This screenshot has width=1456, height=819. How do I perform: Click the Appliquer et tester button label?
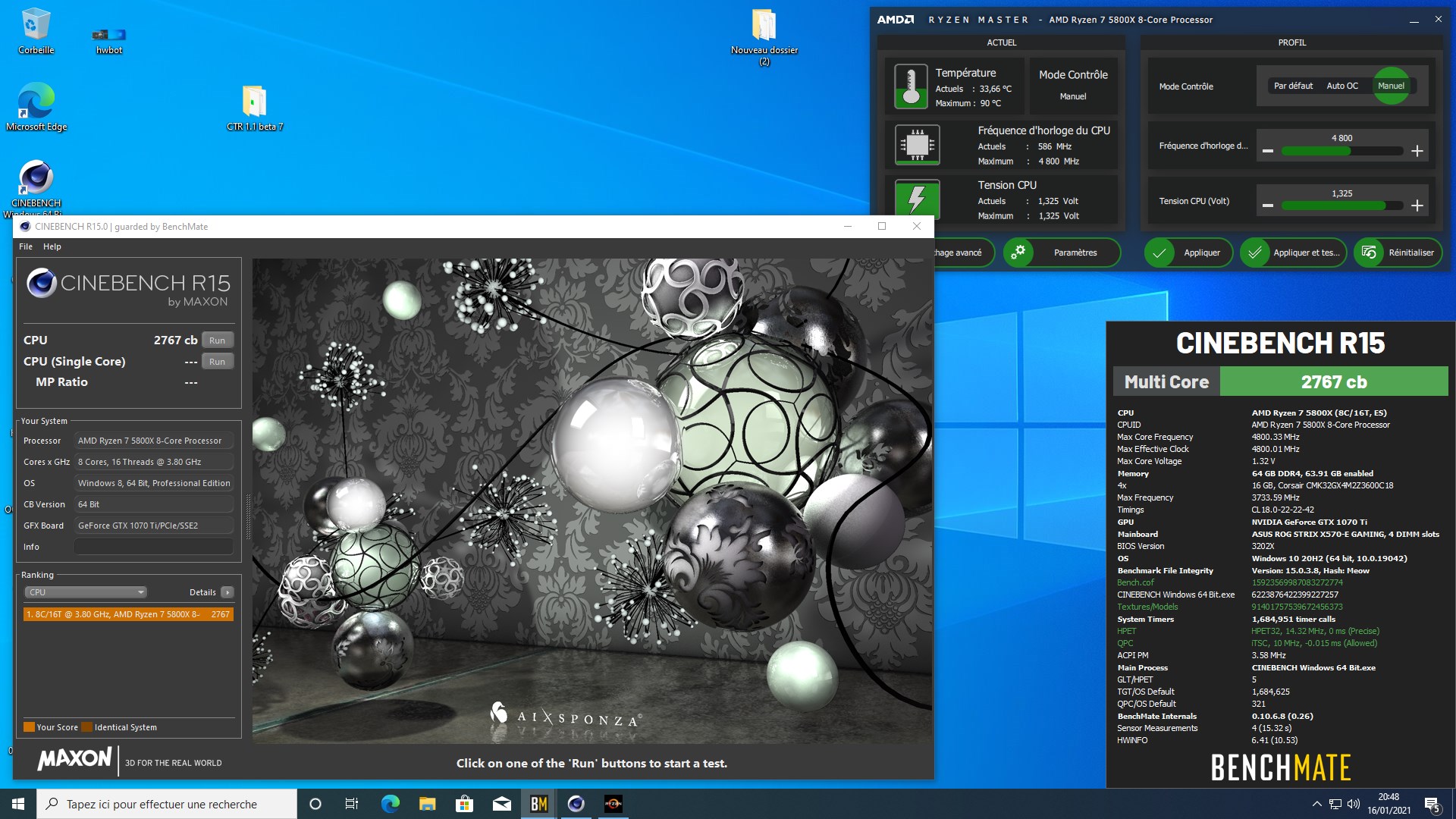pos(1306,253)
